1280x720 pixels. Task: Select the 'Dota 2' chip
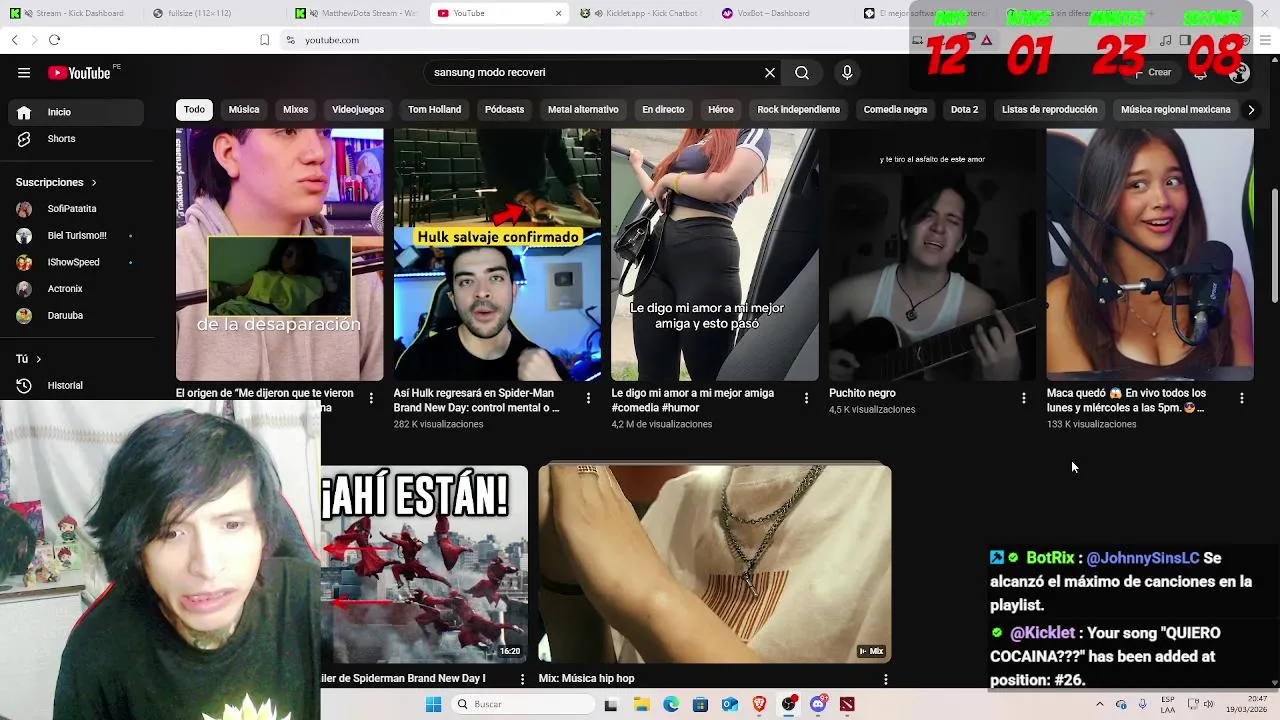pos(964,110)
